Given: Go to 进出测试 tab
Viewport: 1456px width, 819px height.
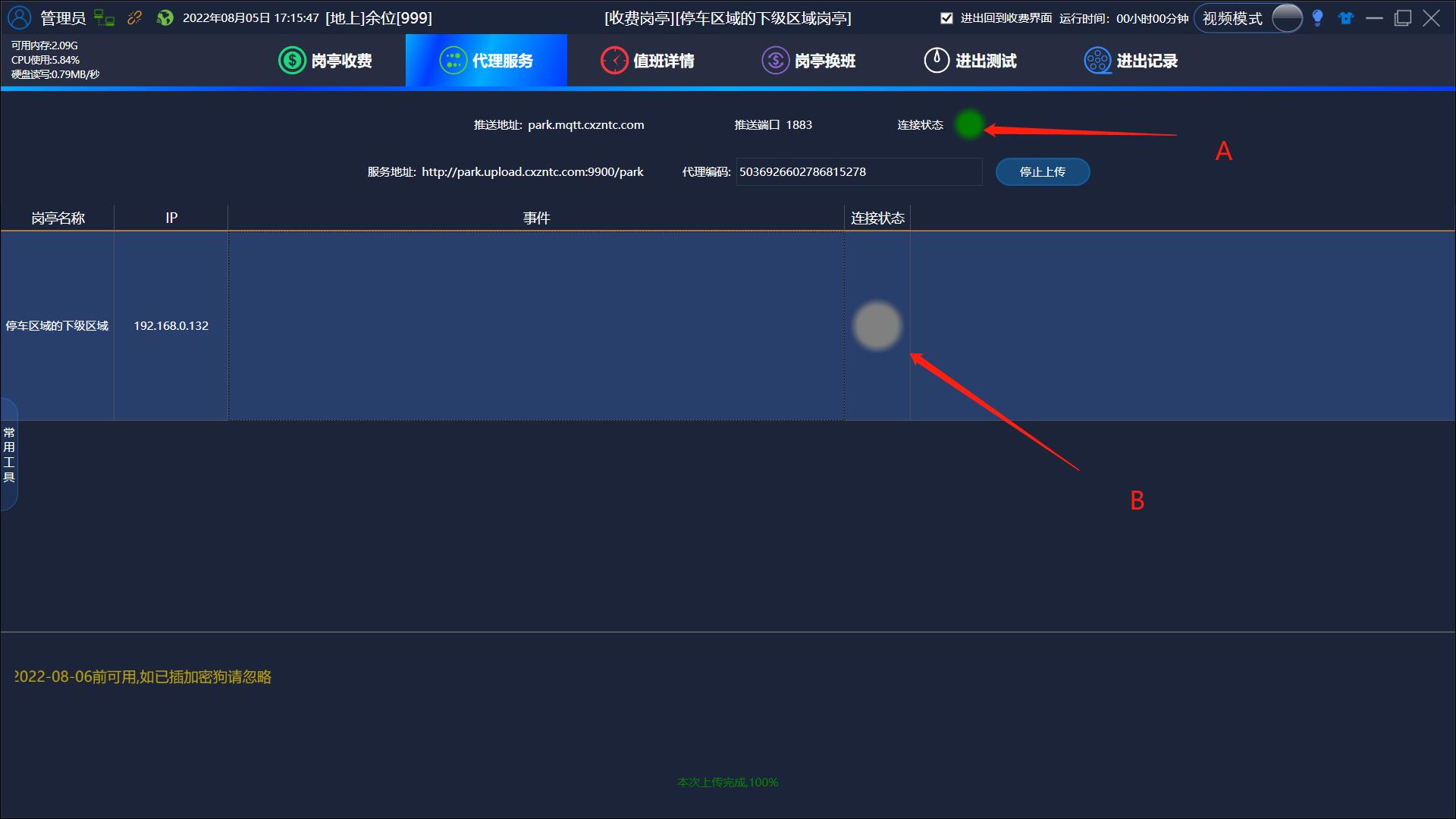Looking at the screenshot, I should coord(970,61).
